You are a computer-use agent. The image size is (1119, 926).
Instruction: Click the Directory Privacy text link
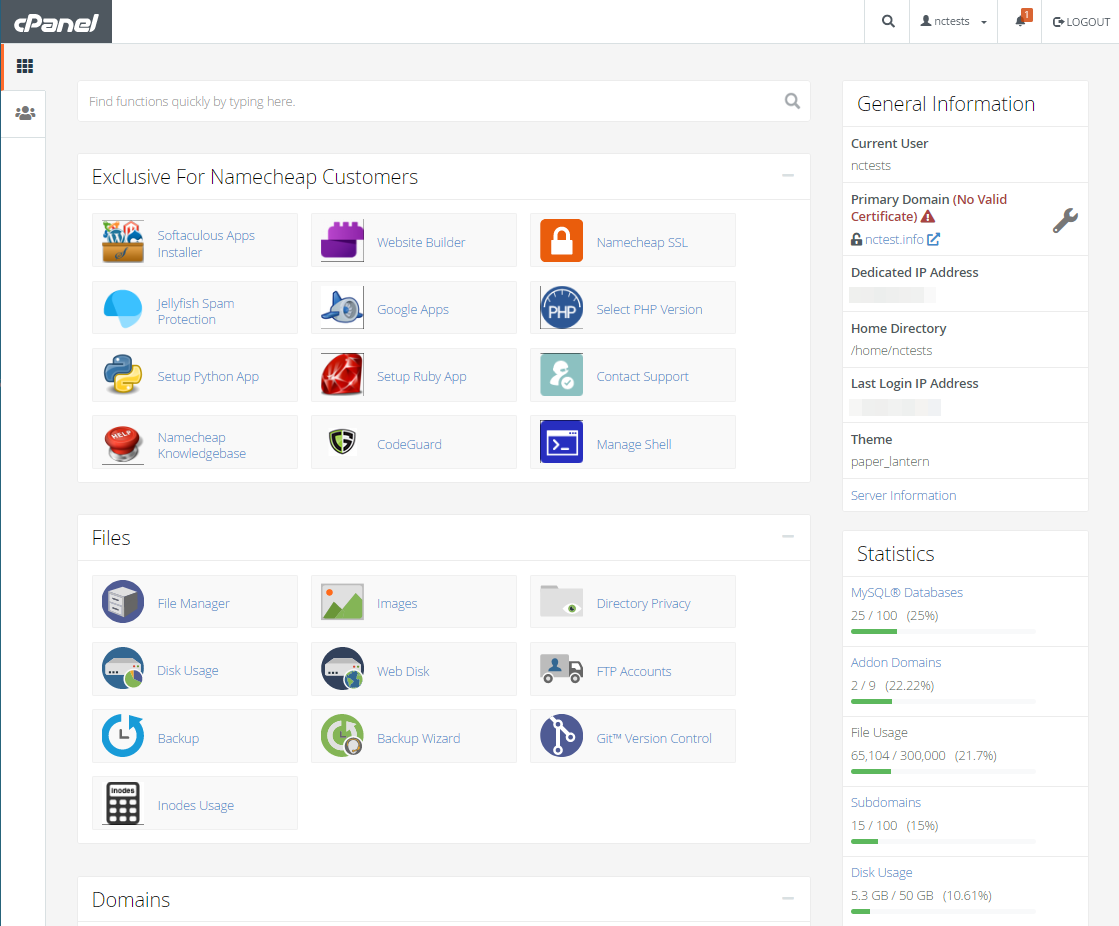643,604
